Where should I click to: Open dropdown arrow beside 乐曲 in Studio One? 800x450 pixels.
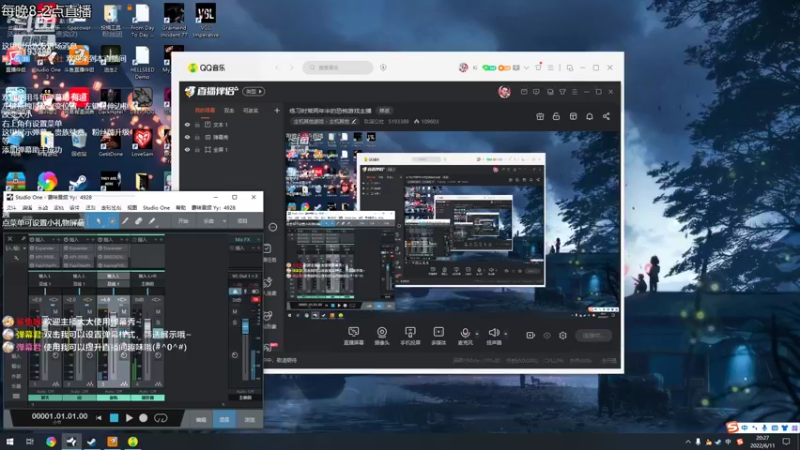[x=224, y=221]
